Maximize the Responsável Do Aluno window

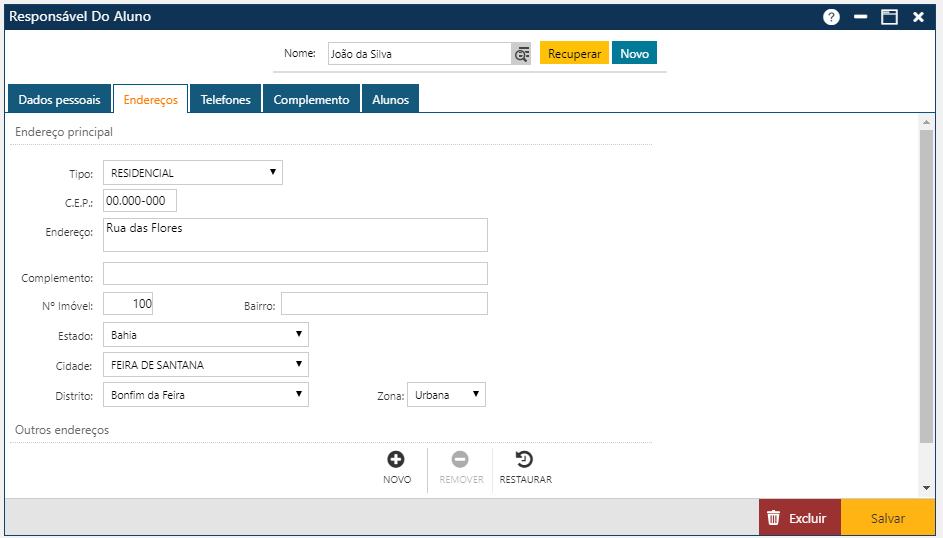[x=889, y=17]
